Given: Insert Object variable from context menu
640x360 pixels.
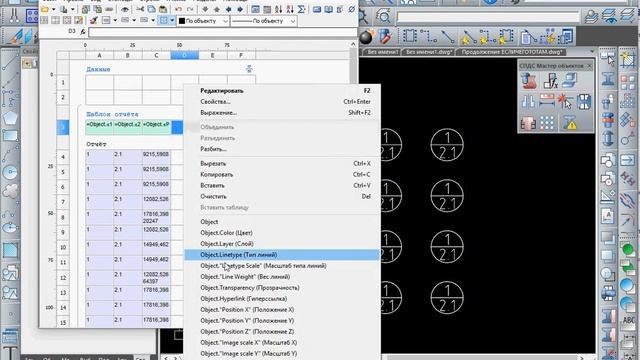Looking at the screenshot, I should click(x=282, y=222).
